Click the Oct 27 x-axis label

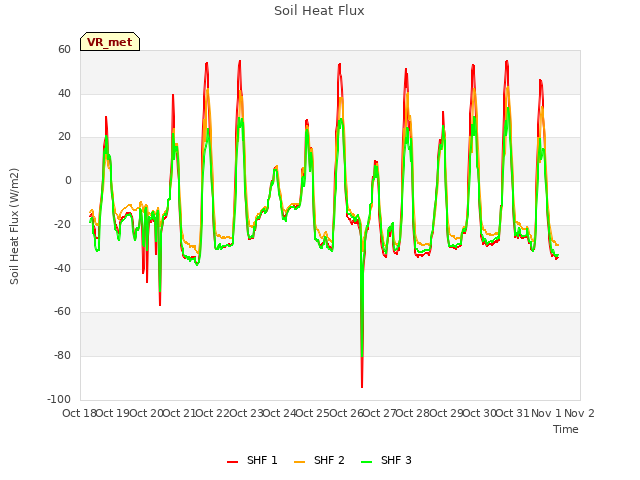[x=379, y=413]
